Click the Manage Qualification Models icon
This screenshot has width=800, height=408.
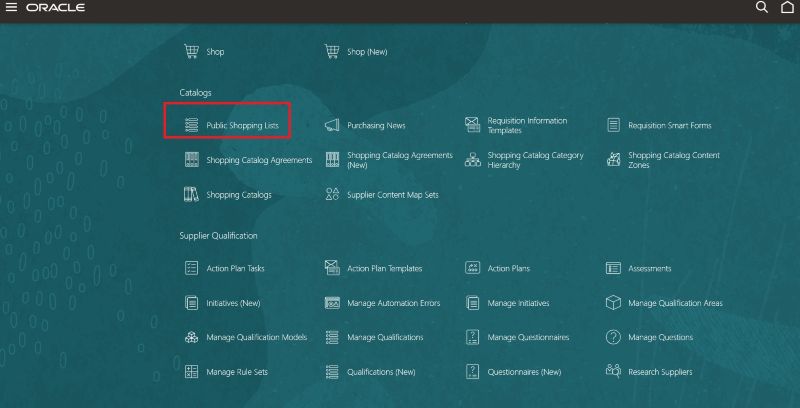[x=191, y=337]
